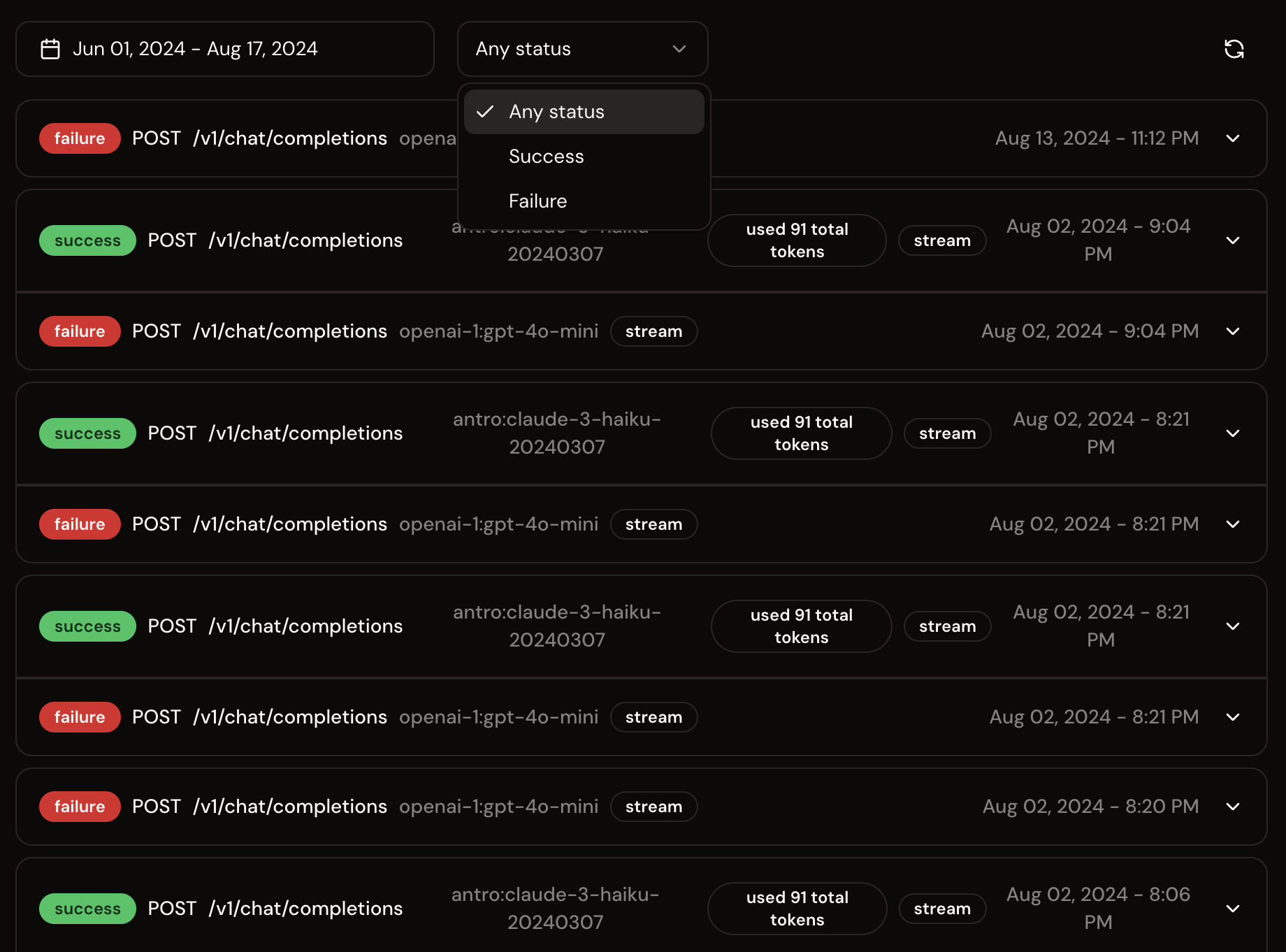Click the red failure badge at 11:12 PM
The image size is (1286, 952).
(x=80, y=138)
